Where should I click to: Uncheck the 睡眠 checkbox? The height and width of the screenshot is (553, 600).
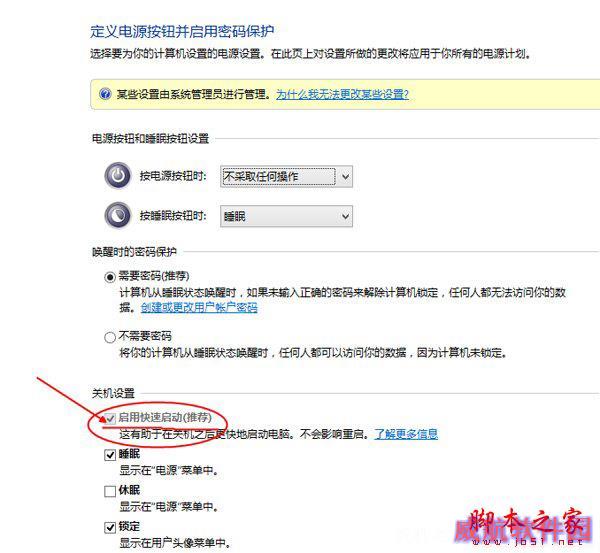pos(110,455)
